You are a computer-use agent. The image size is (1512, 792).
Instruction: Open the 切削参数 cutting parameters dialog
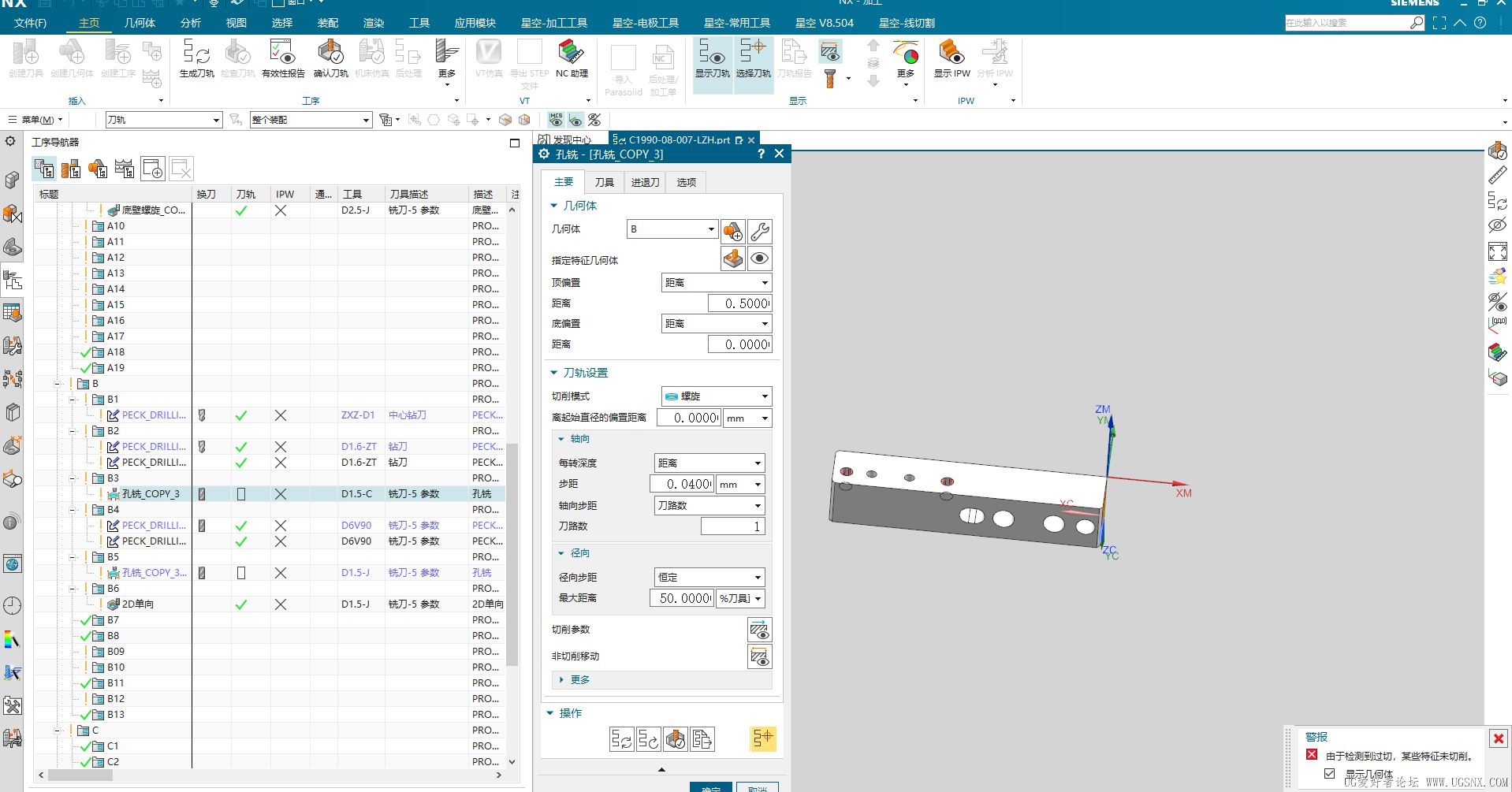(x=760, y=630)
